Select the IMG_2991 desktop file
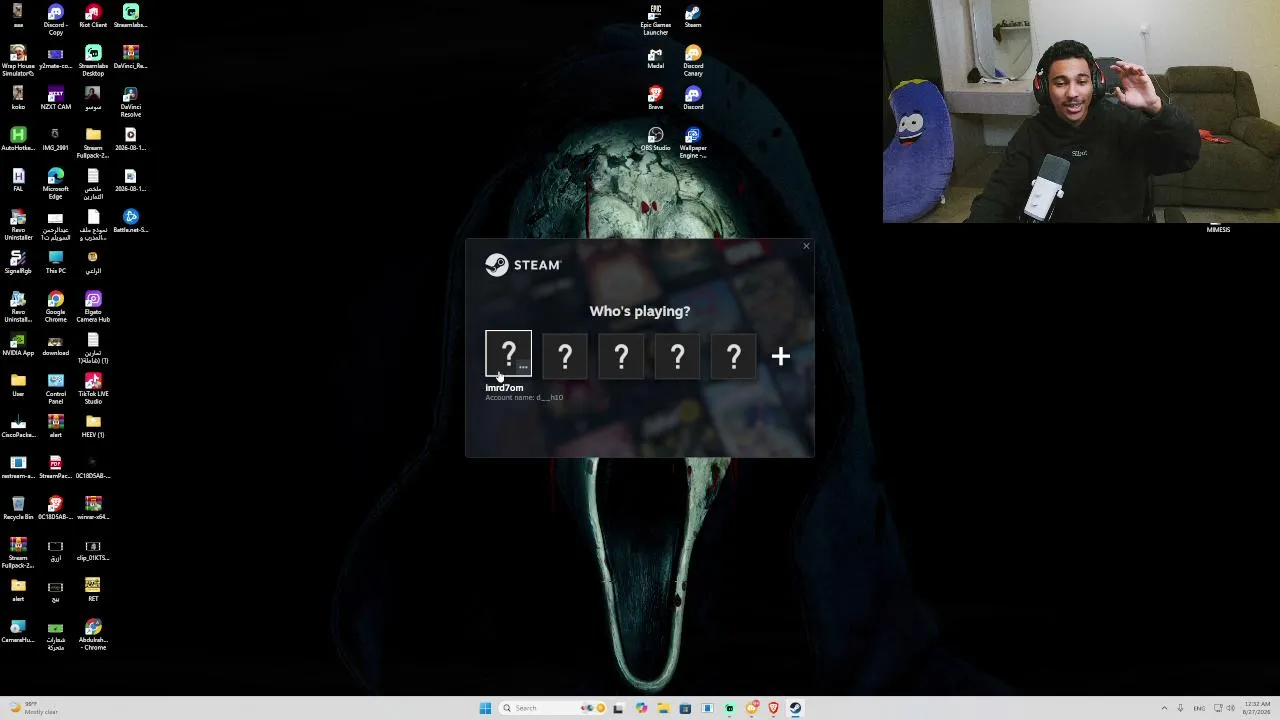Screen dimensions: 1280x720 [x=55, y=139]
